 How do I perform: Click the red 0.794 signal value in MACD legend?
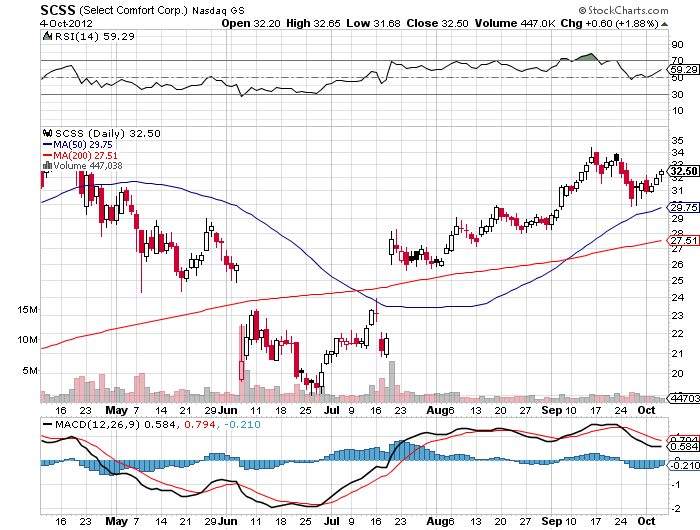[x=200, y=424]
